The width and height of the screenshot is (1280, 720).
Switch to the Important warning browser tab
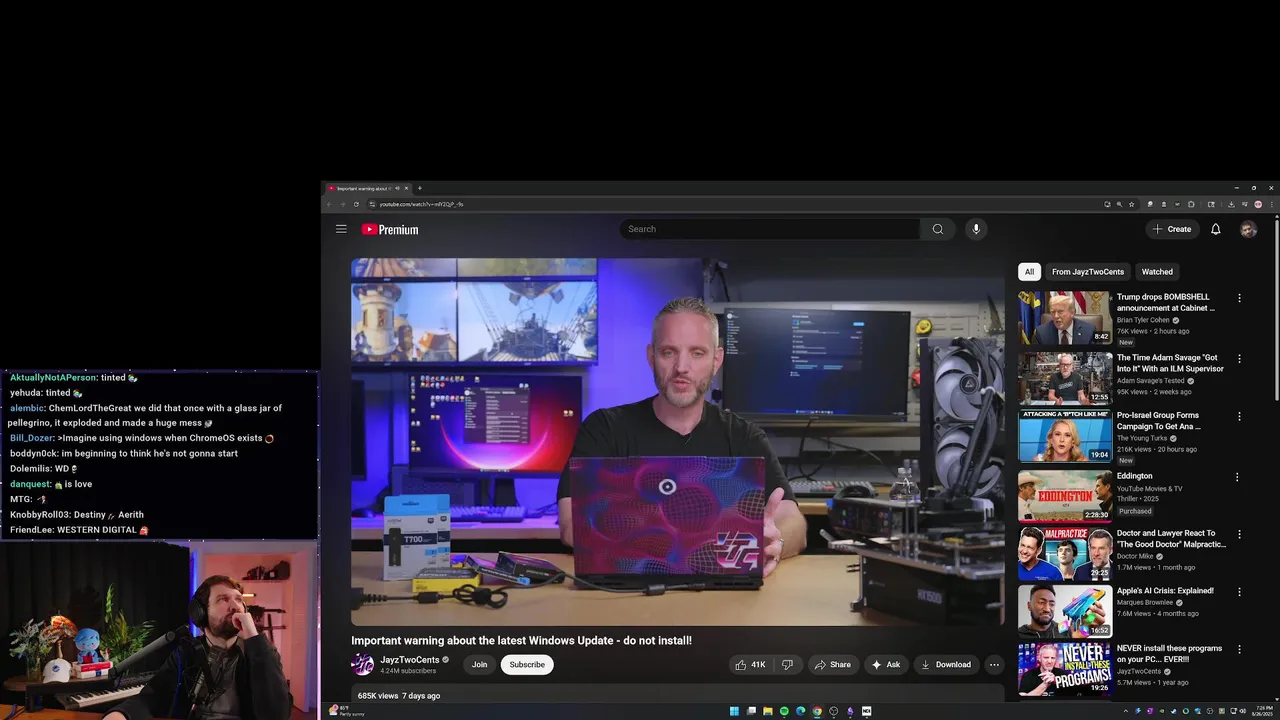coord(363,188)
